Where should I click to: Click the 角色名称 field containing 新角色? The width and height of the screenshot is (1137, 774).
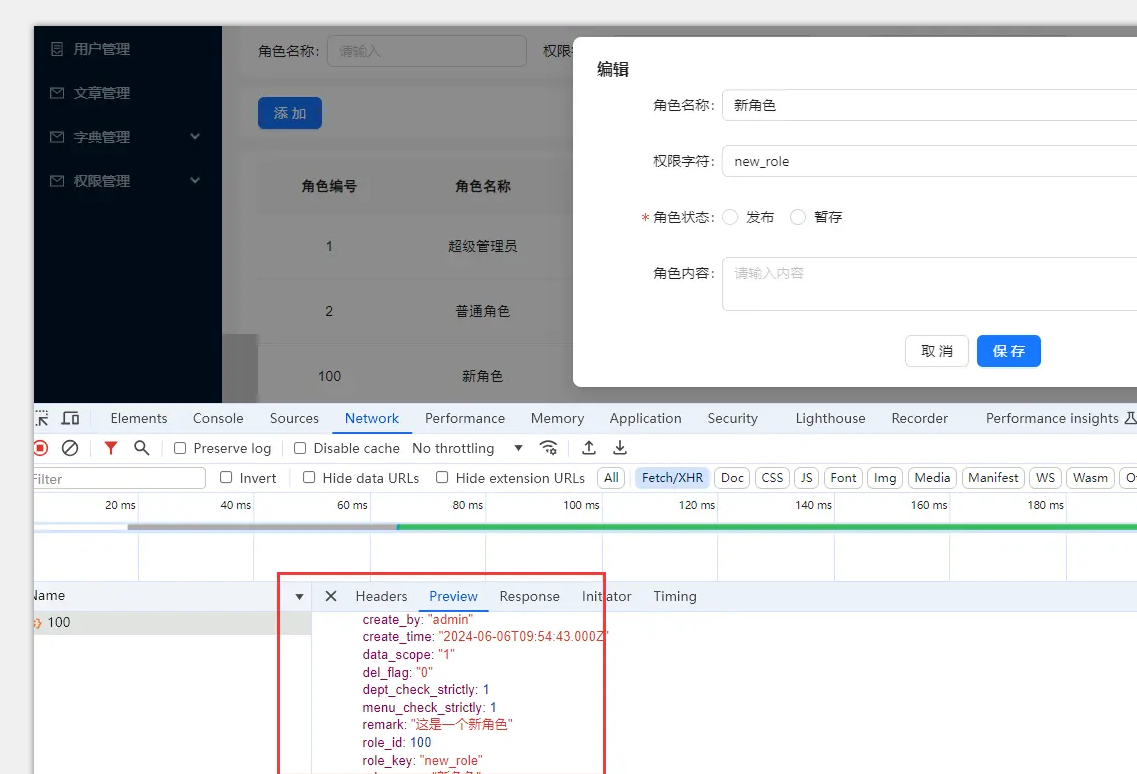930,105
